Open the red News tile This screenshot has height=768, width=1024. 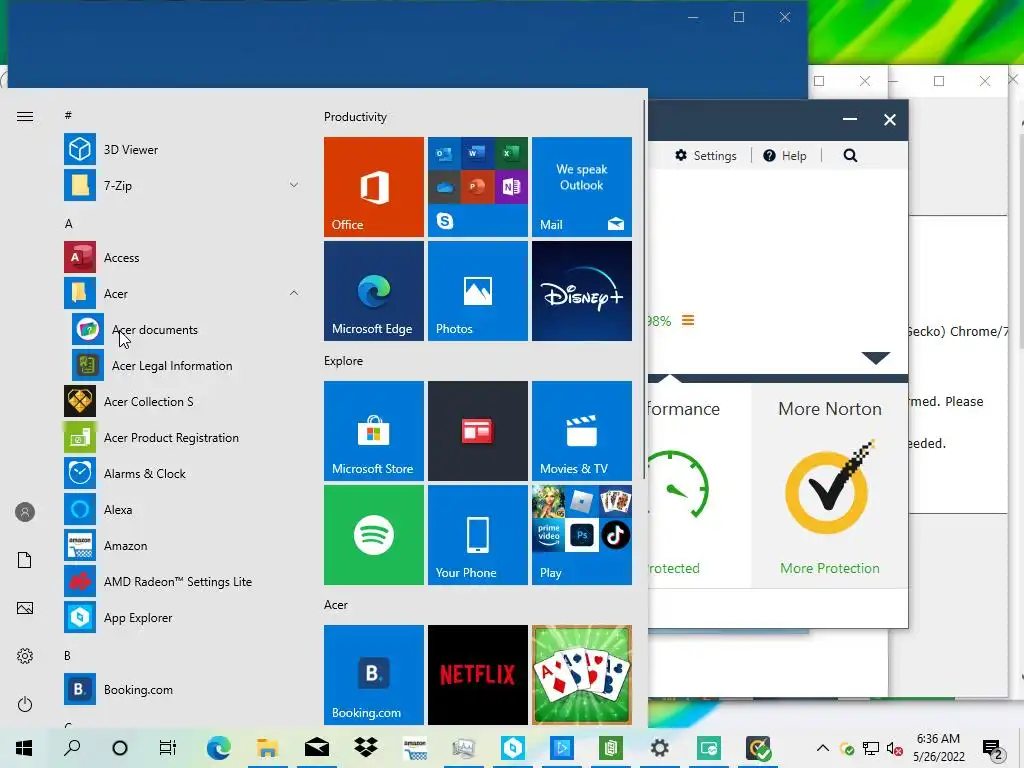tap(478, 431)
